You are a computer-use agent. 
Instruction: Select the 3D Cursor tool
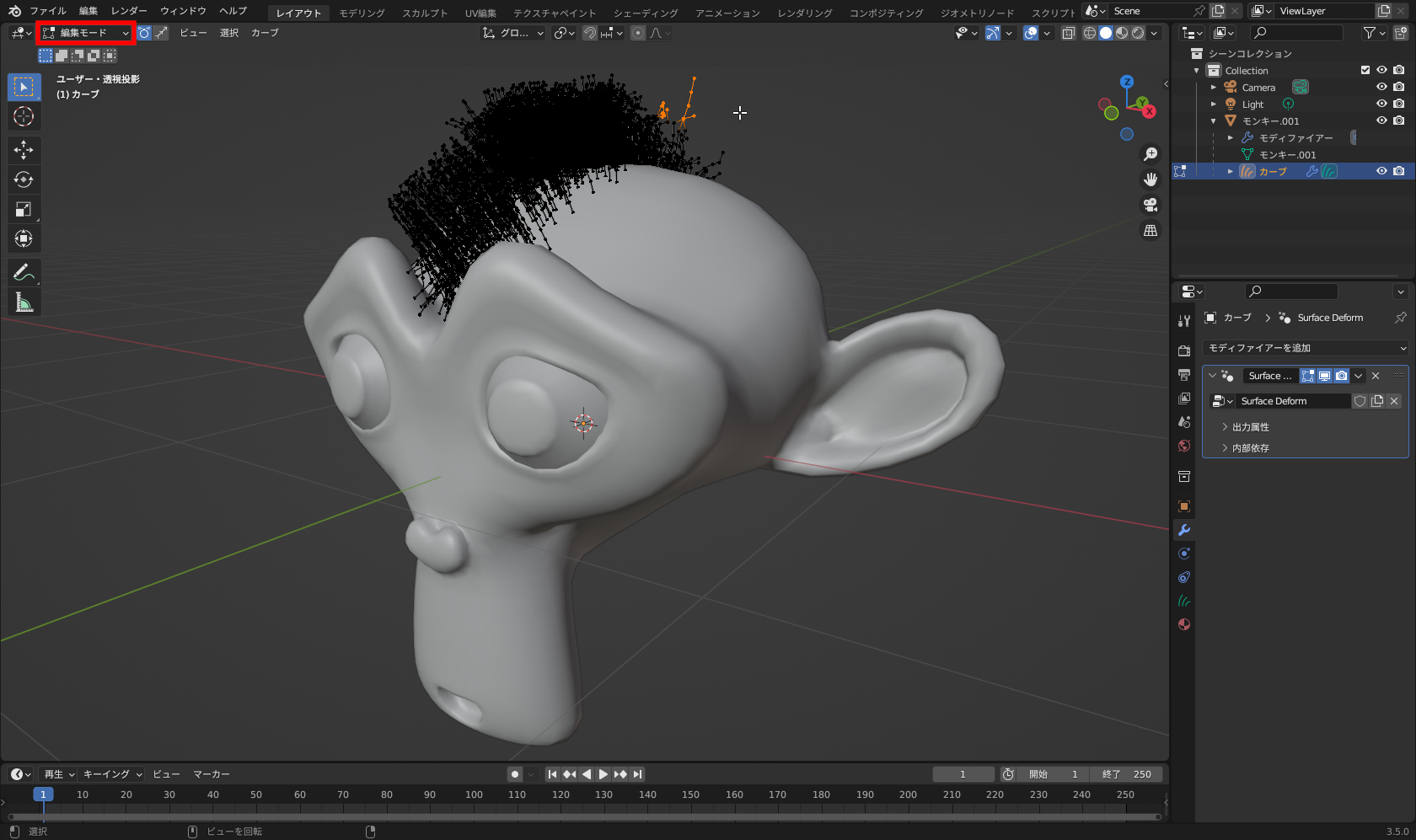[24, 116]
